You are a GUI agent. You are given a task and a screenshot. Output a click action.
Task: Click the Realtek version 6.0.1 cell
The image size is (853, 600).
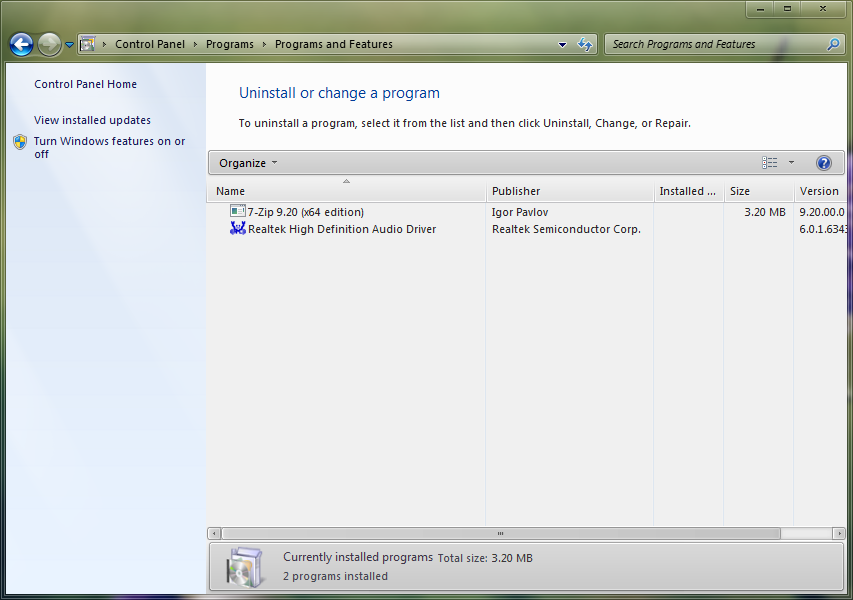pos(823,229)
